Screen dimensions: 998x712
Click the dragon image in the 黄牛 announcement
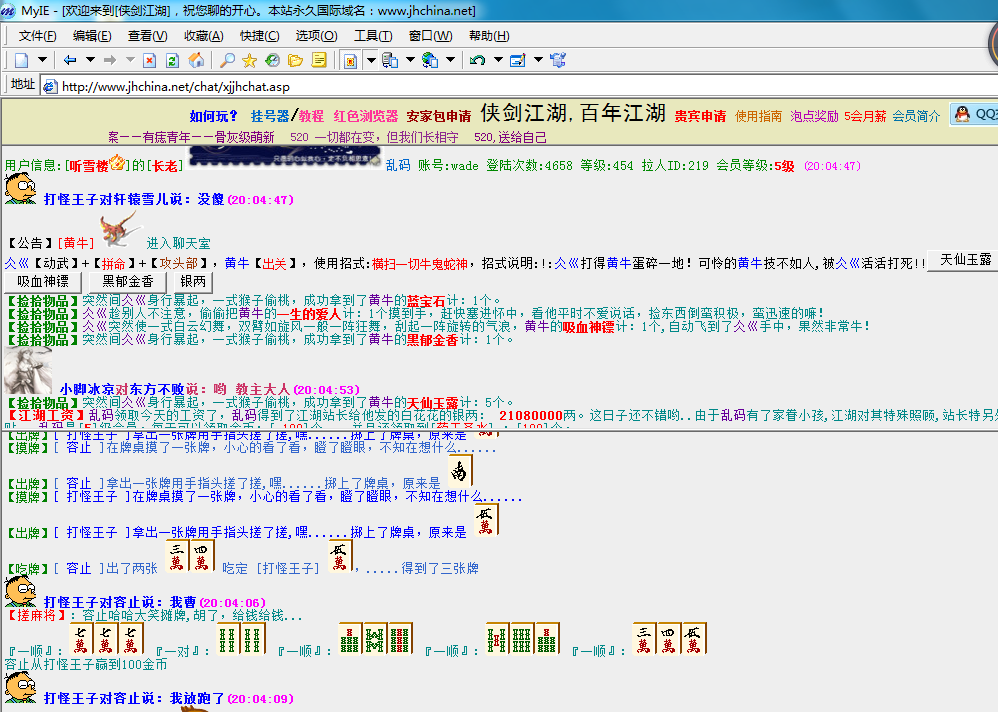click(120, 229)
